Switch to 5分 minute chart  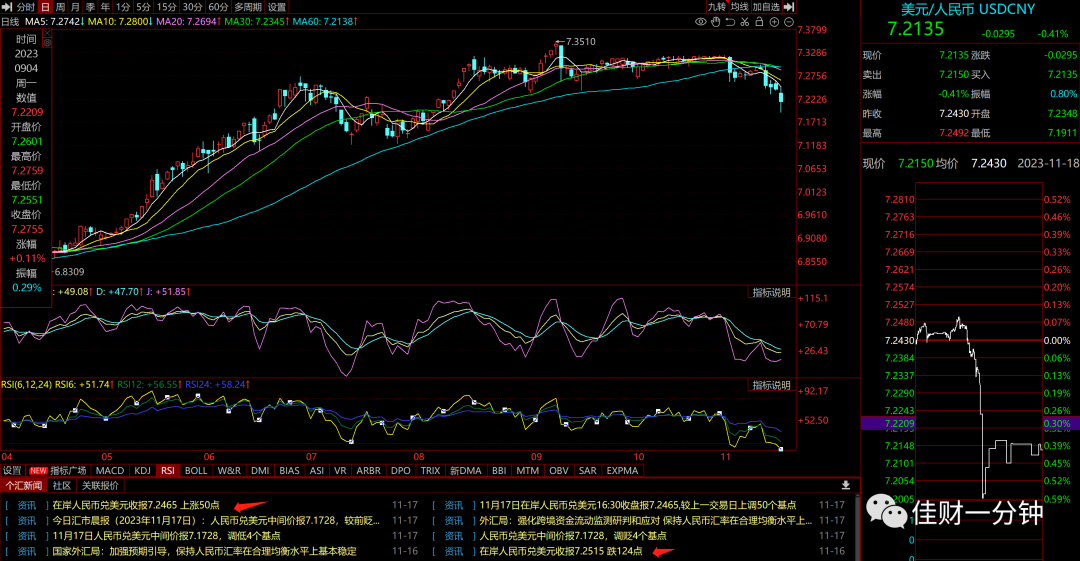click(143, 7)
